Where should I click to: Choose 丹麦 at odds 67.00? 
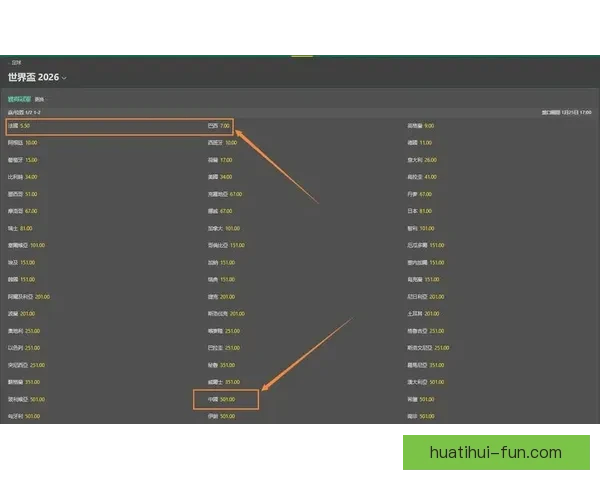419,194
